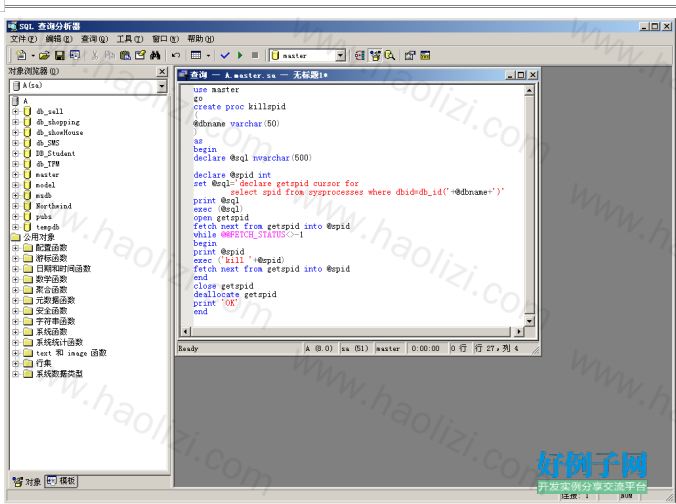Click the query editor scroll up arrow

pyautogui.click(x=529, y=90)
